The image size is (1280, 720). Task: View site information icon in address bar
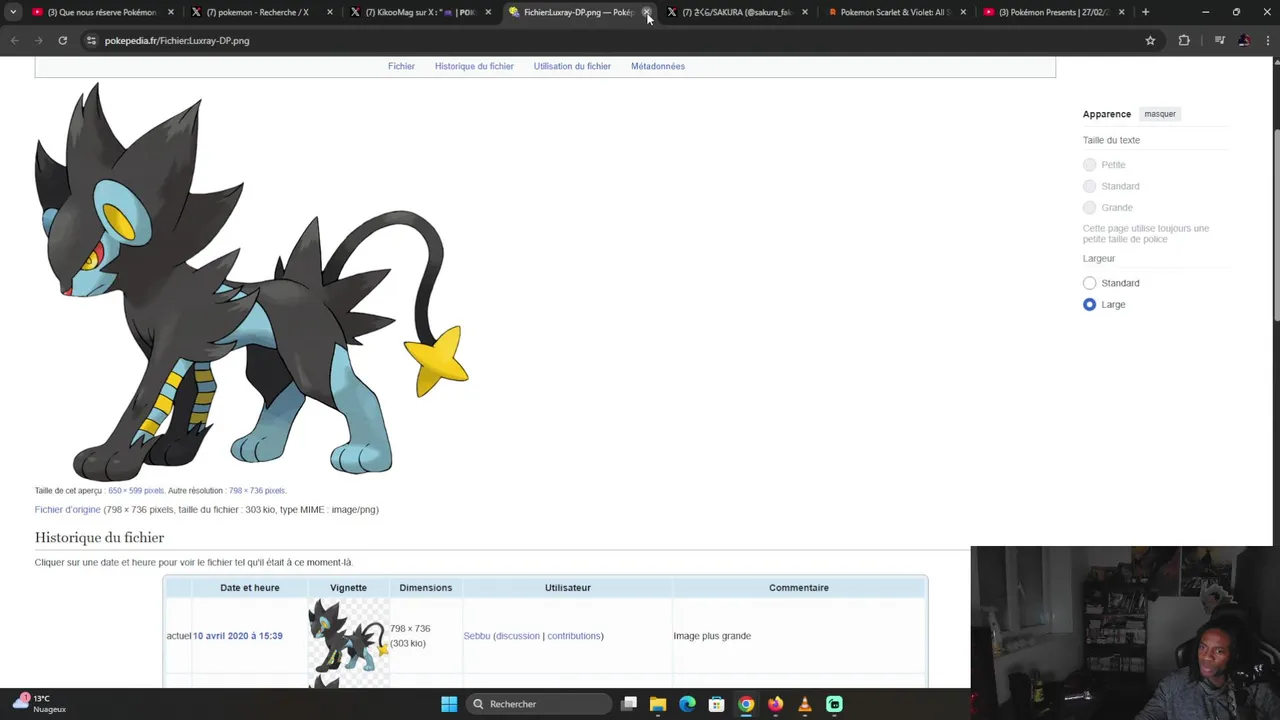point(91,41)
